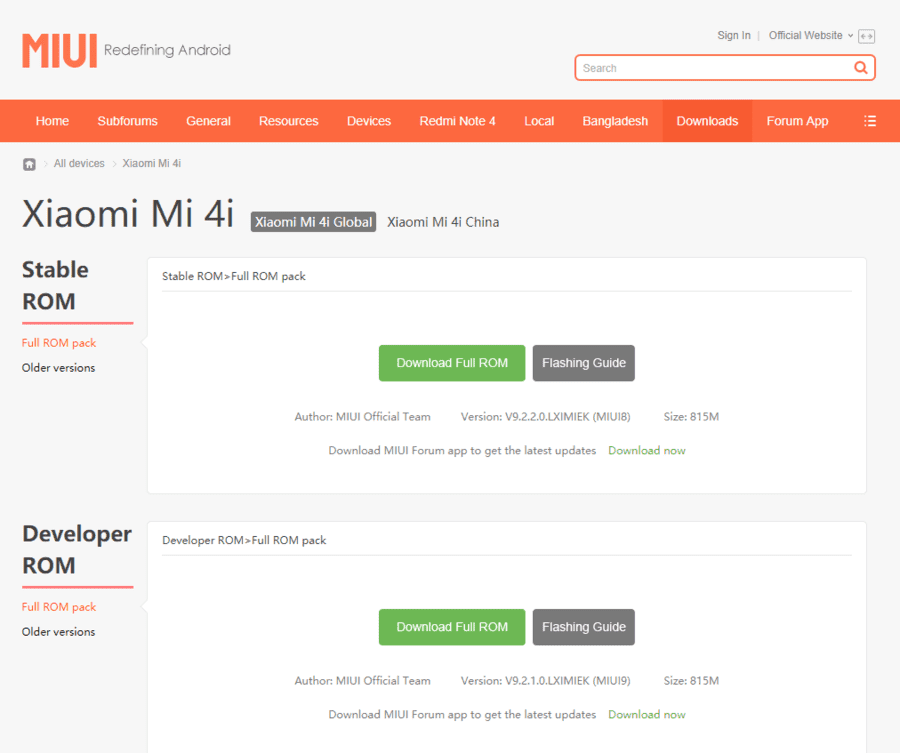Screen dimensions: 900x753
Task: Click Download now in Stable ROM panel
Action: (647, 451)
